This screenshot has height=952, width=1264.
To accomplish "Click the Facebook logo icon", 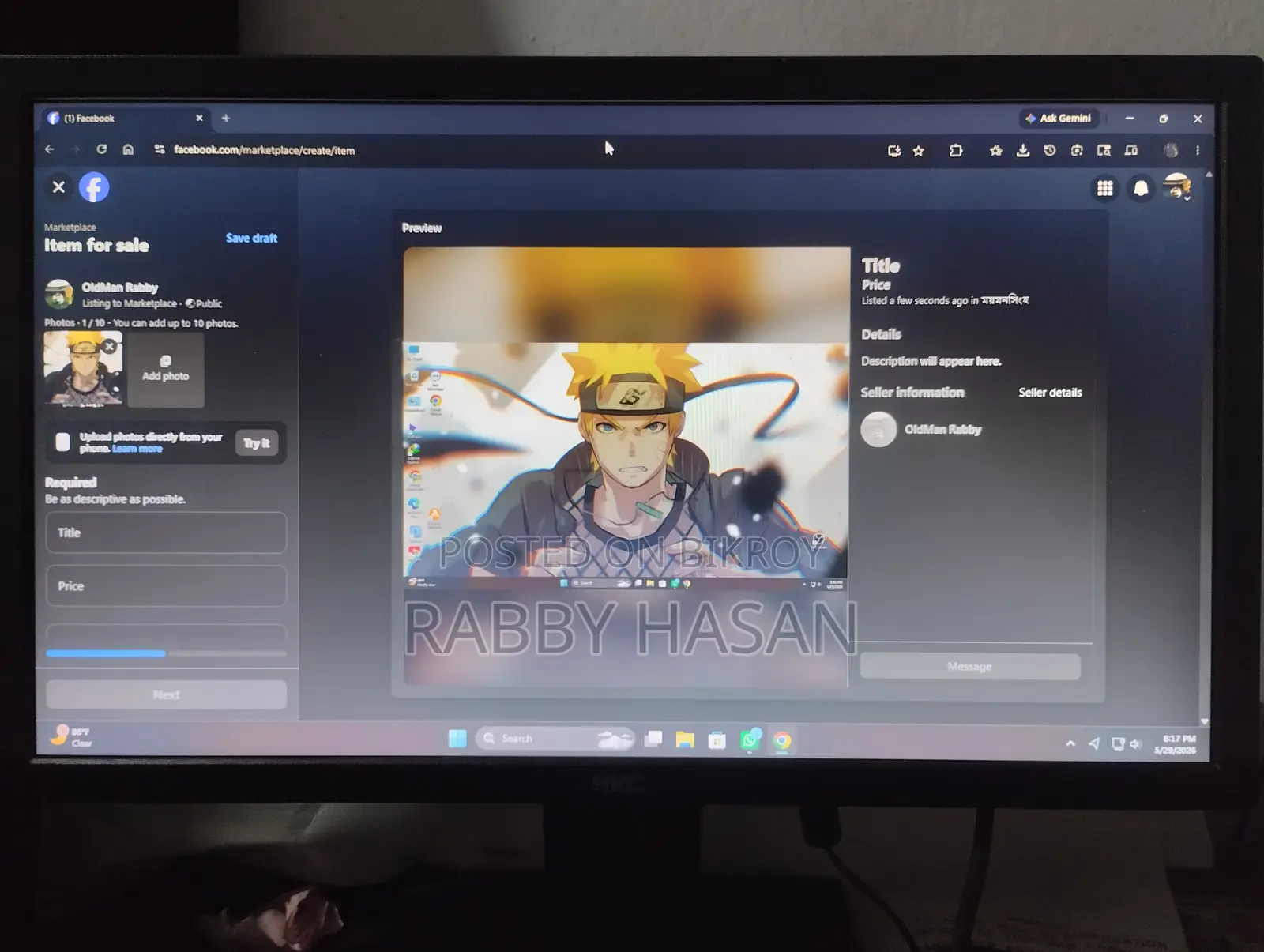I will (94, 187).
